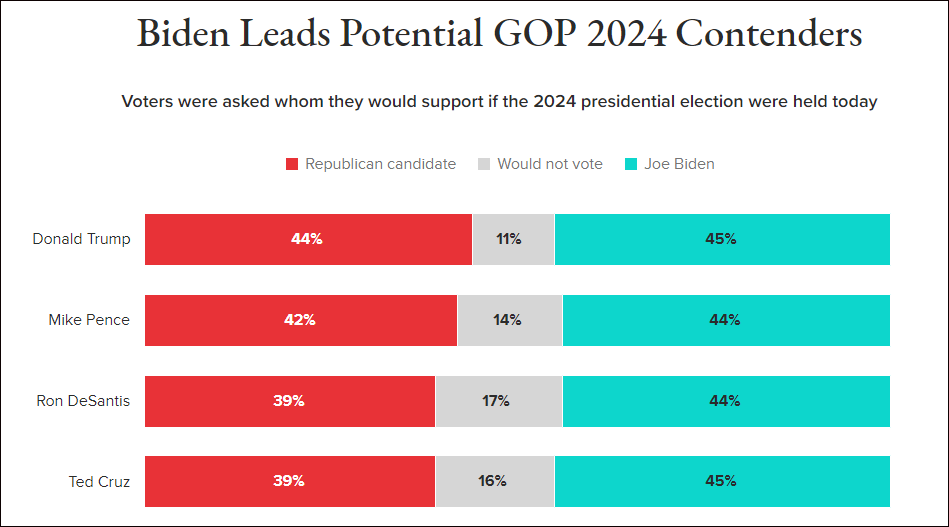949x527 pixels.
Task: Toggle the Would not vote legend label
Action: click(x=549, y=164)
